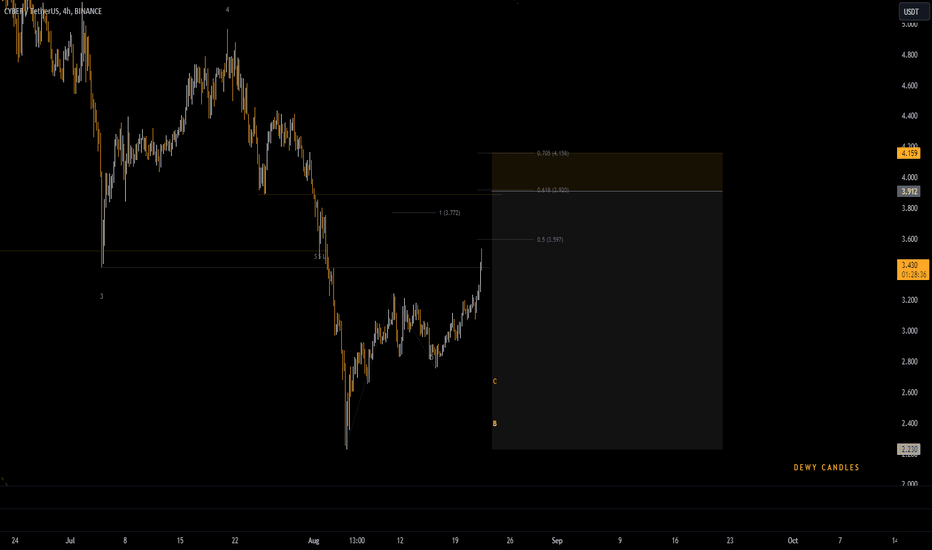Click the 0.5 (3.597) Fibonacci level label

click(x=550, y=240)
